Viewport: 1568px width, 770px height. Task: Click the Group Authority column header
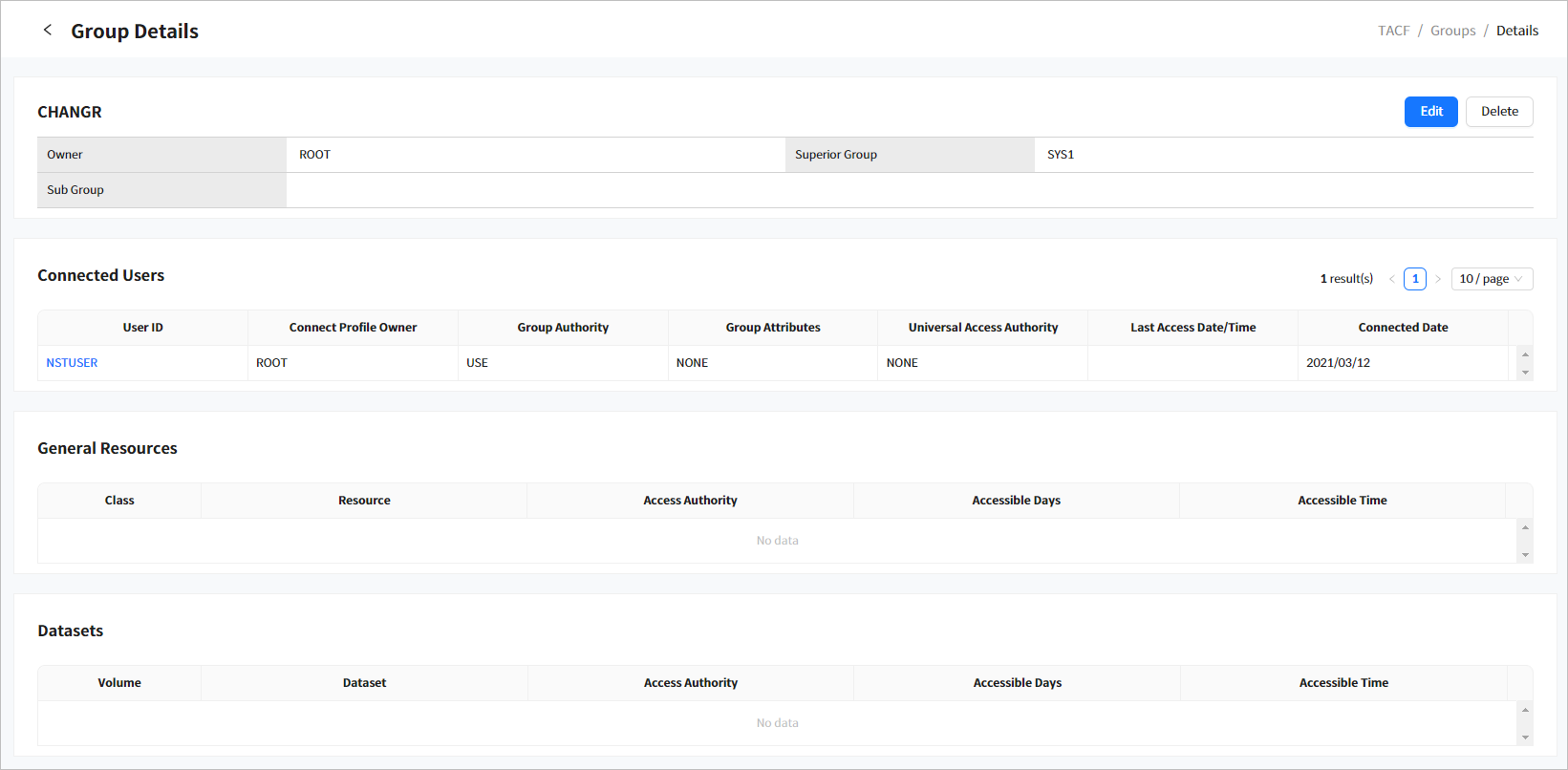563,328
